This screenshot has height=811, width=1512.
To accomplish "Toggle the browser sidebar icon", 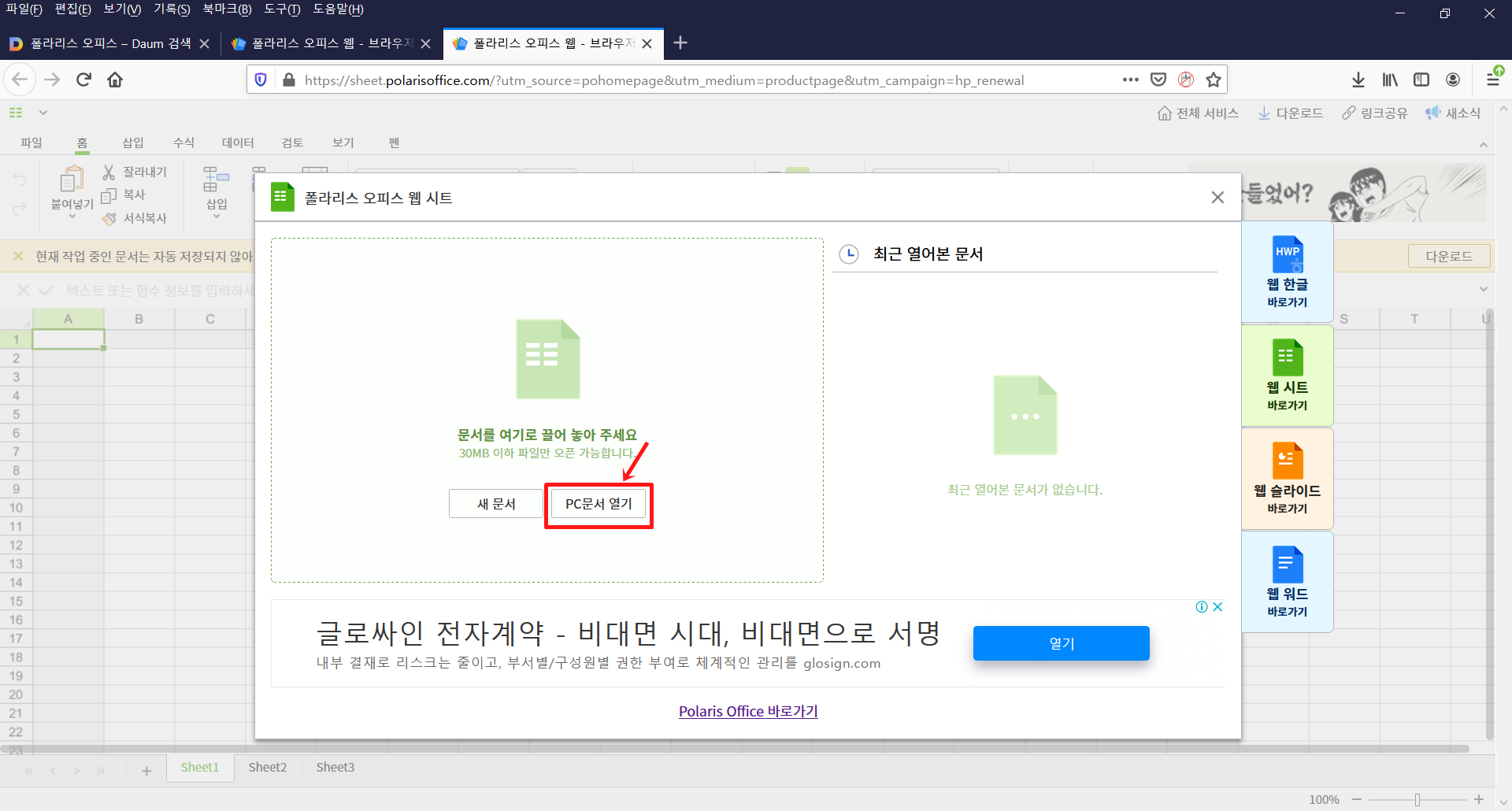I will (1421, 80).
